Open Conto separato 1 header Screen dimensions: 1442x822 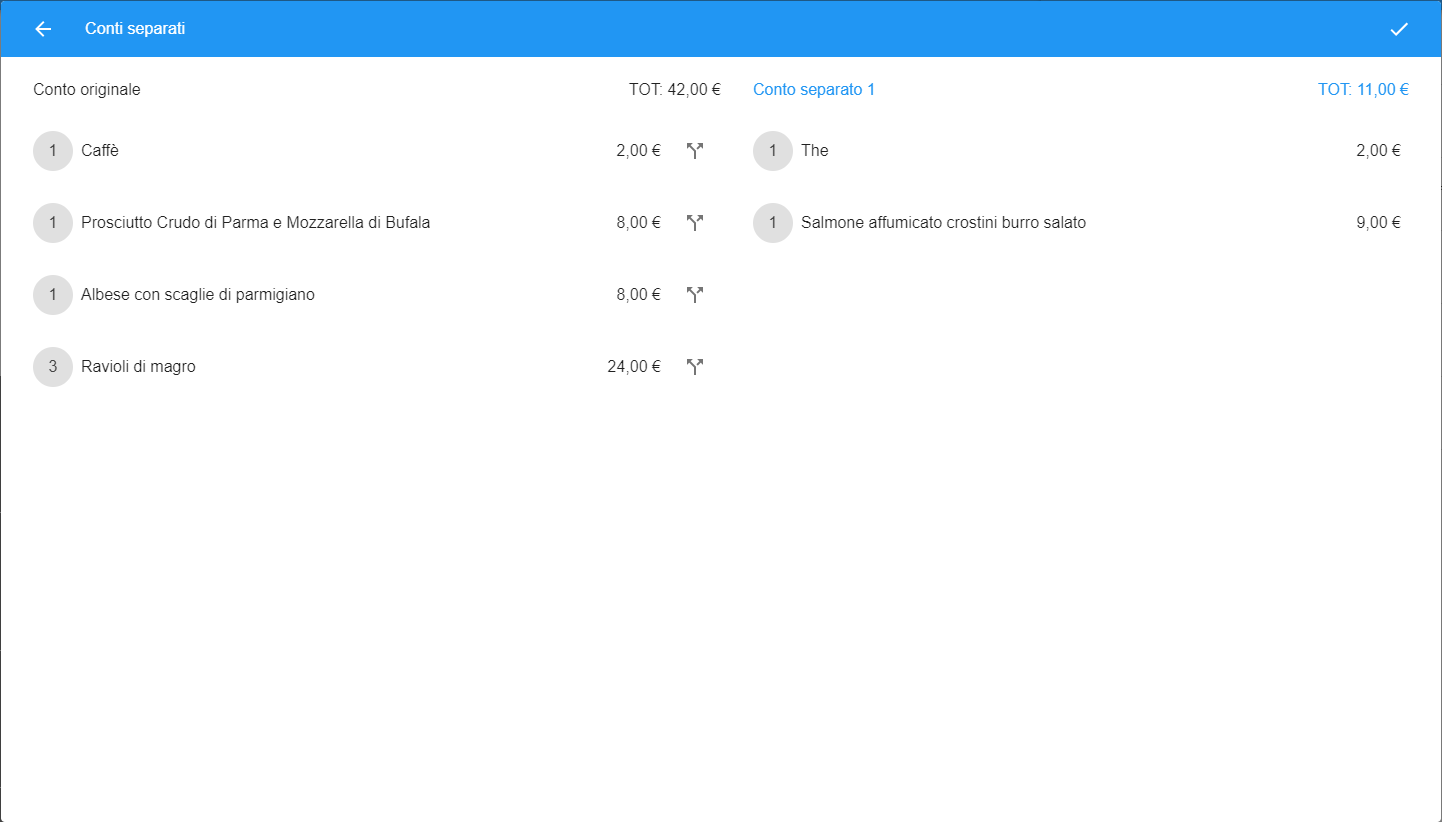(814, 90)
